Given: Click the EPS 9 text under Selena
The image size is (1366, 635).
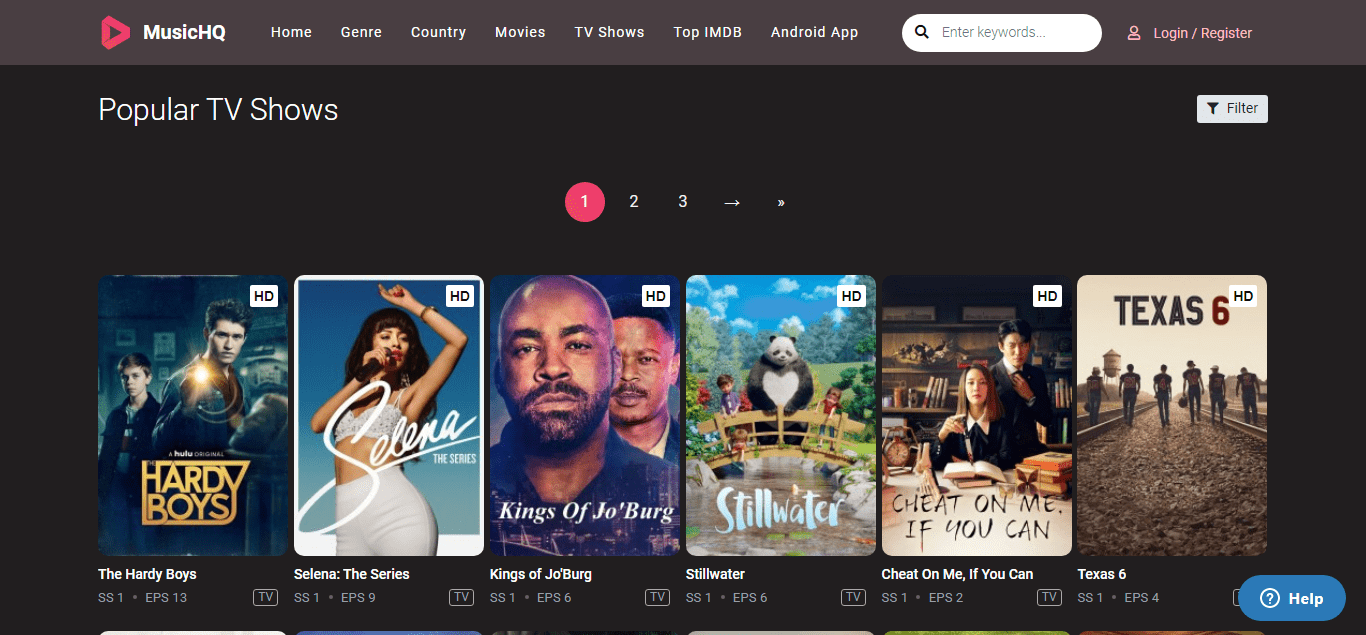Looking at the screenshot, I should (358, 598).
